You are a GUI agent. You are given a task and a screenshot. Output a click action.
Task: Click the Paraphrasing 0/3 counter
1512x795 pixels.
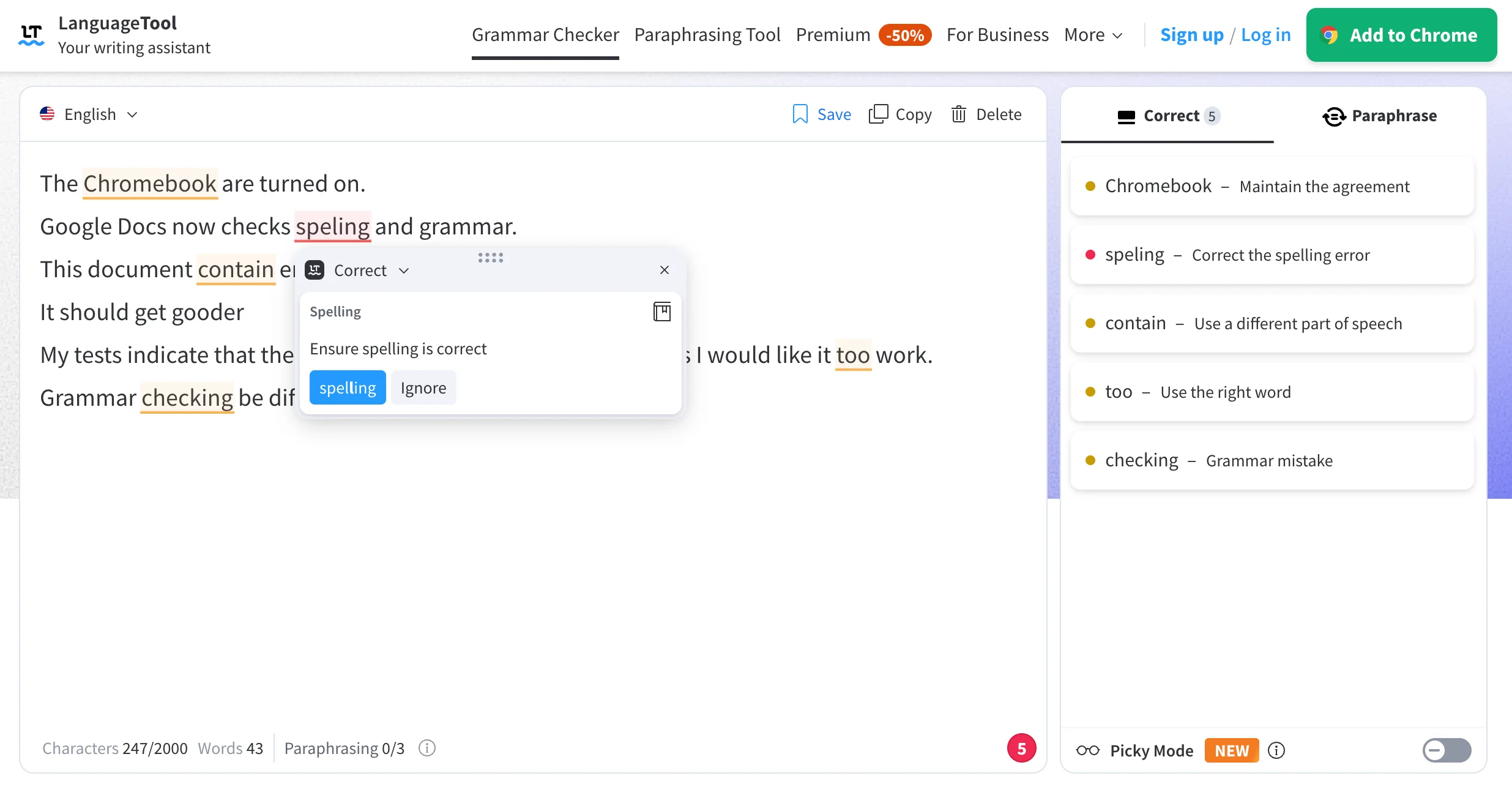344,748
